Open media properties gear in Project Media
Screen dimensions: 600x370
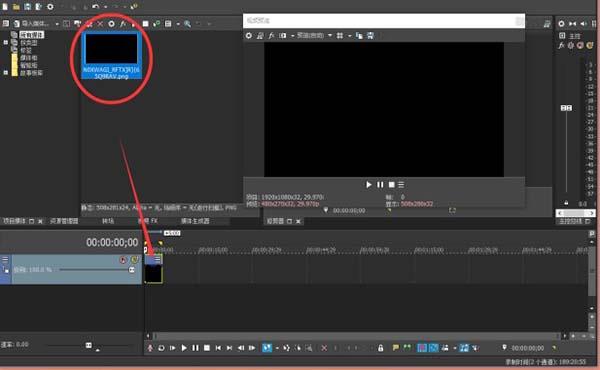[111, 24]
